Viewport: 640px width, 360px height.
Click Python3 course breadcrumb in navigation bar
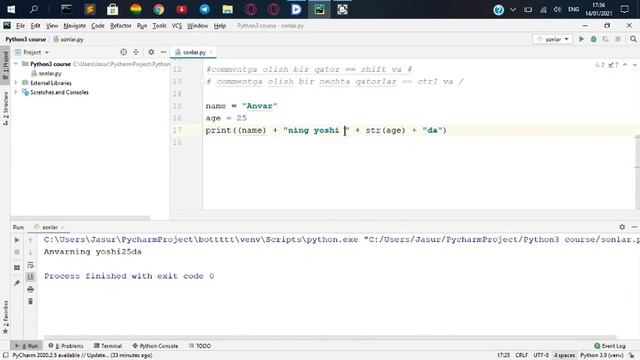25,39
